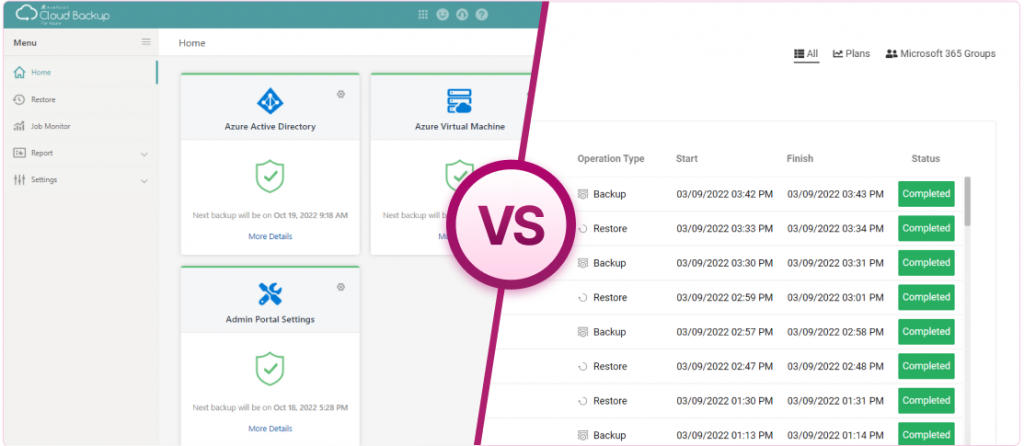Click the Start column header
1024x446 pixels.
[x=687, y=159]
